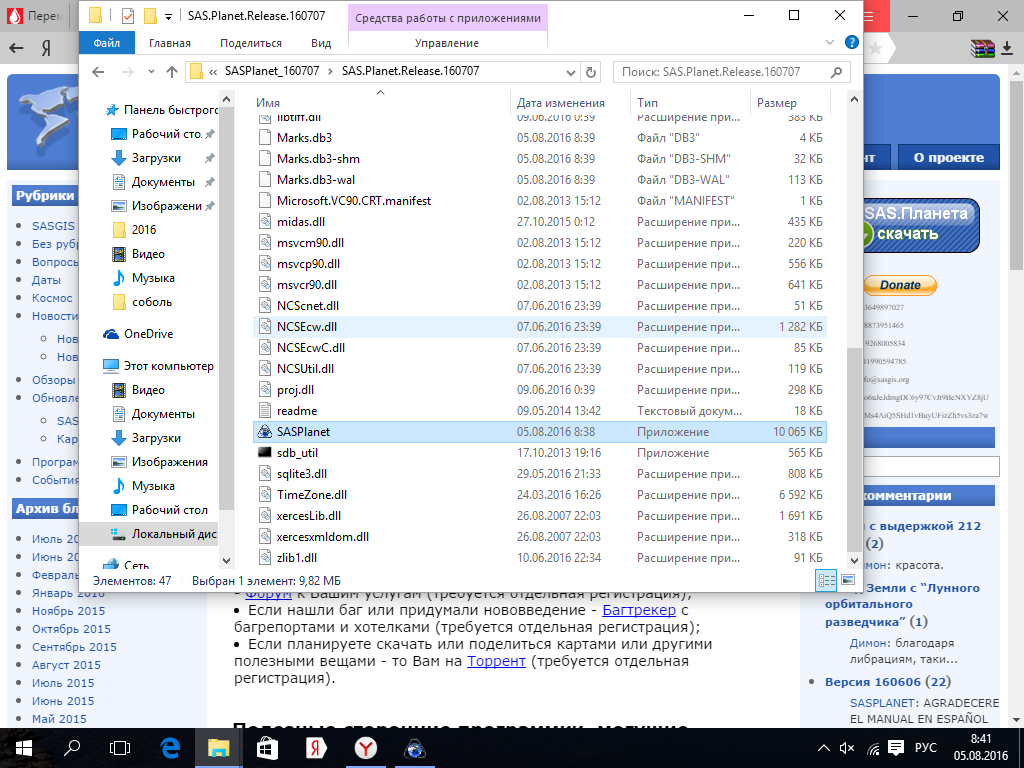Click muted volume icon in tray
The width and height of the screenshot is (1024, 768).
click(847, 748)
